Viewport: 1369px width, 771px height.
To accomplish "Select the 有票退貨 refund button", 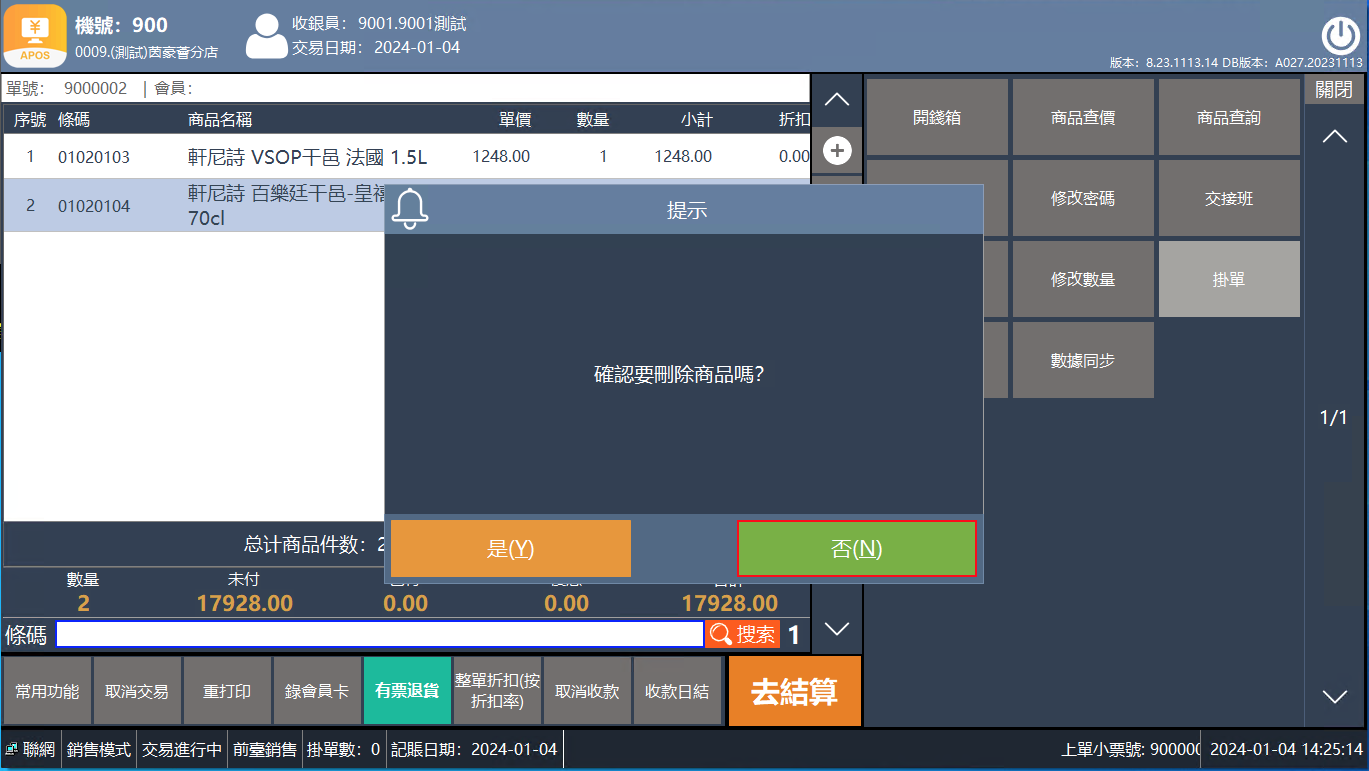I will click(407, 691).
